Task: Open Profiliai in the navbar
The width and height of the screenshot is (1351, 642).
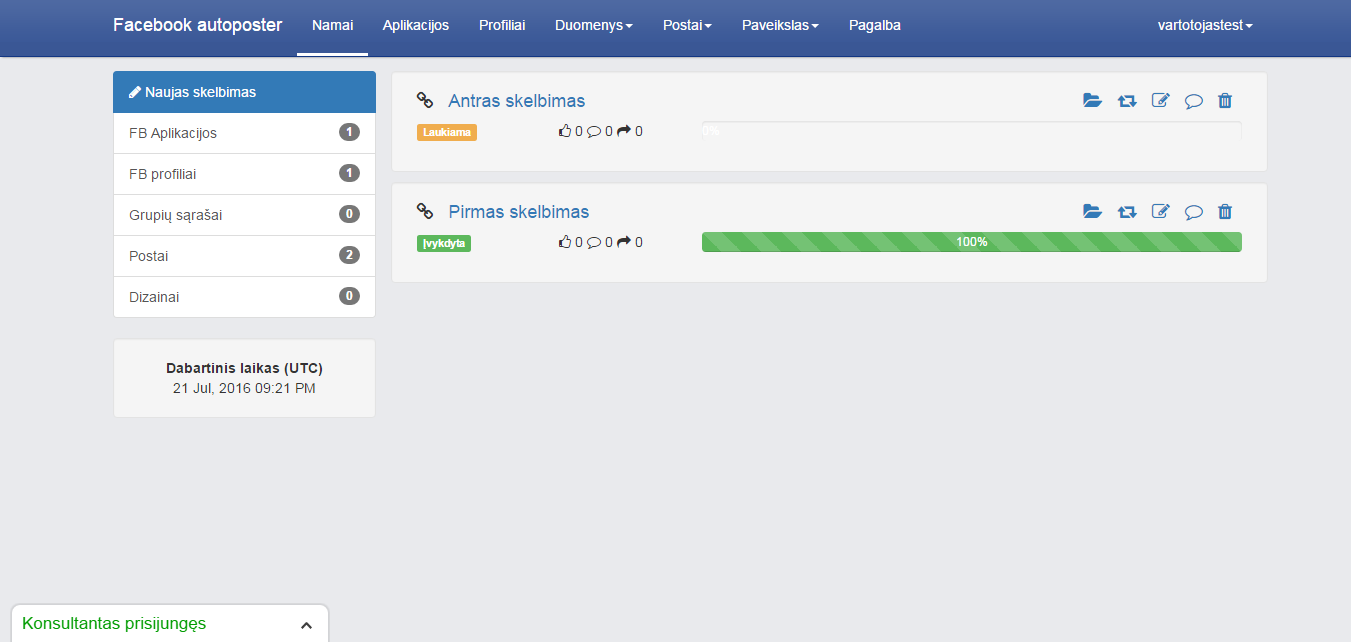Action: (x=502, y=26)
